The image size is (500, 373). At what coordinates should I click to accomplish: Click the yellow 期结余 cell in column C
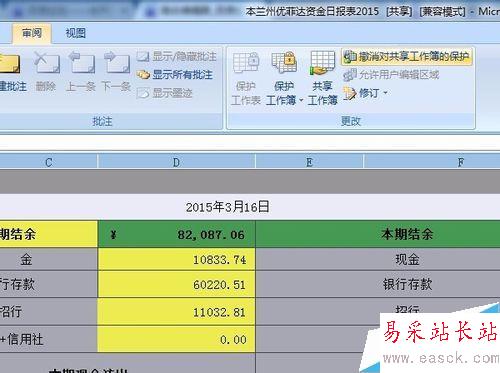pos(49,234)
